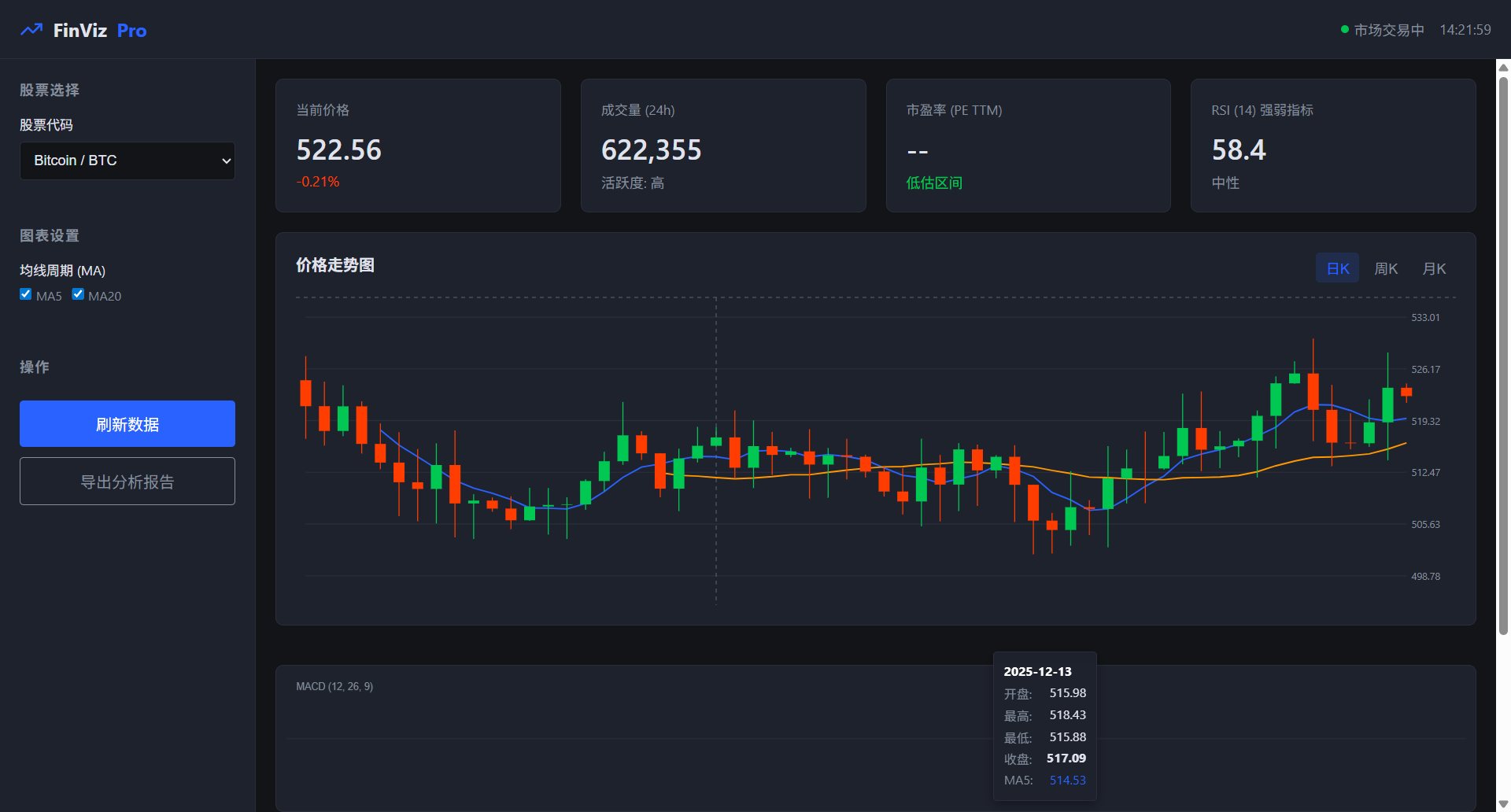Click the scrollbar down arrow
This screenshot has width=1511, height=812.
(x=1503, y=803)
